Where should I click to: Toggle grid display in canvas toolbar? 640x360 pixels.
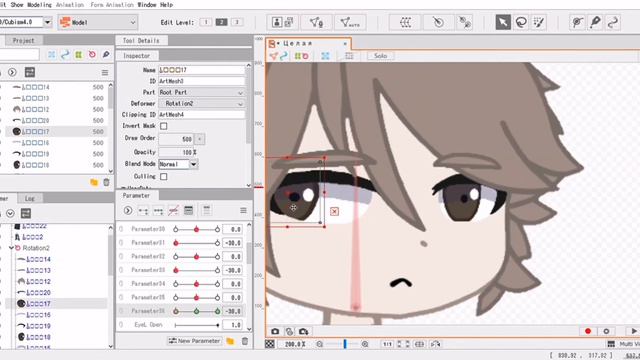pyautogui.click(x=349, y=56)
